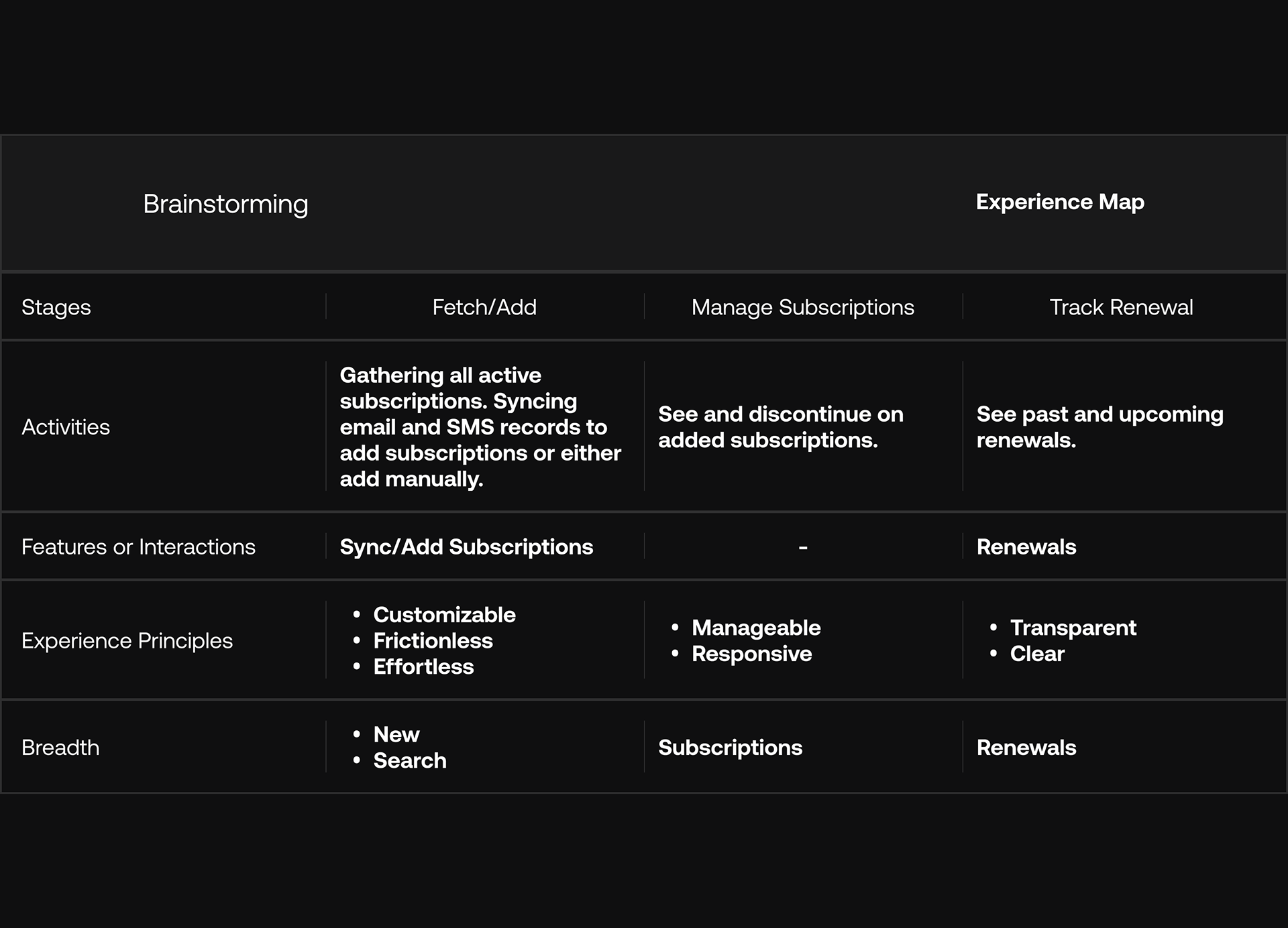The width and height of the screenshot is (1288, 928).
Task: Open the Track Renewal stage header
Action: click(1121, 307)
